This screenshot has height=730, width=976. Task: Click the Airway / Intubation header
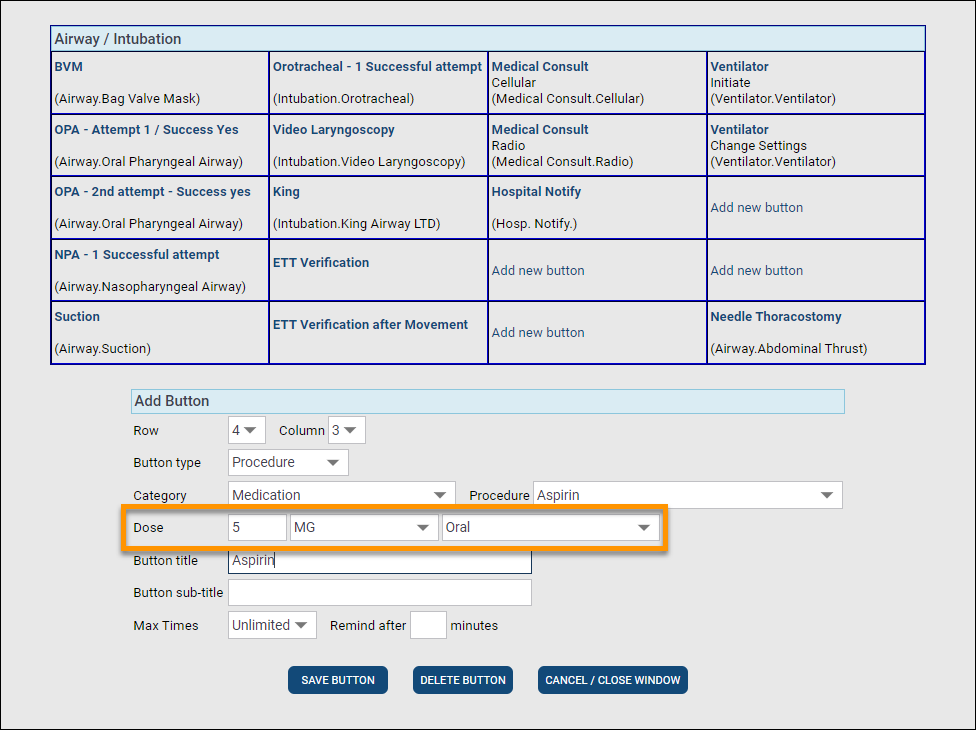[x=488, y=39]
